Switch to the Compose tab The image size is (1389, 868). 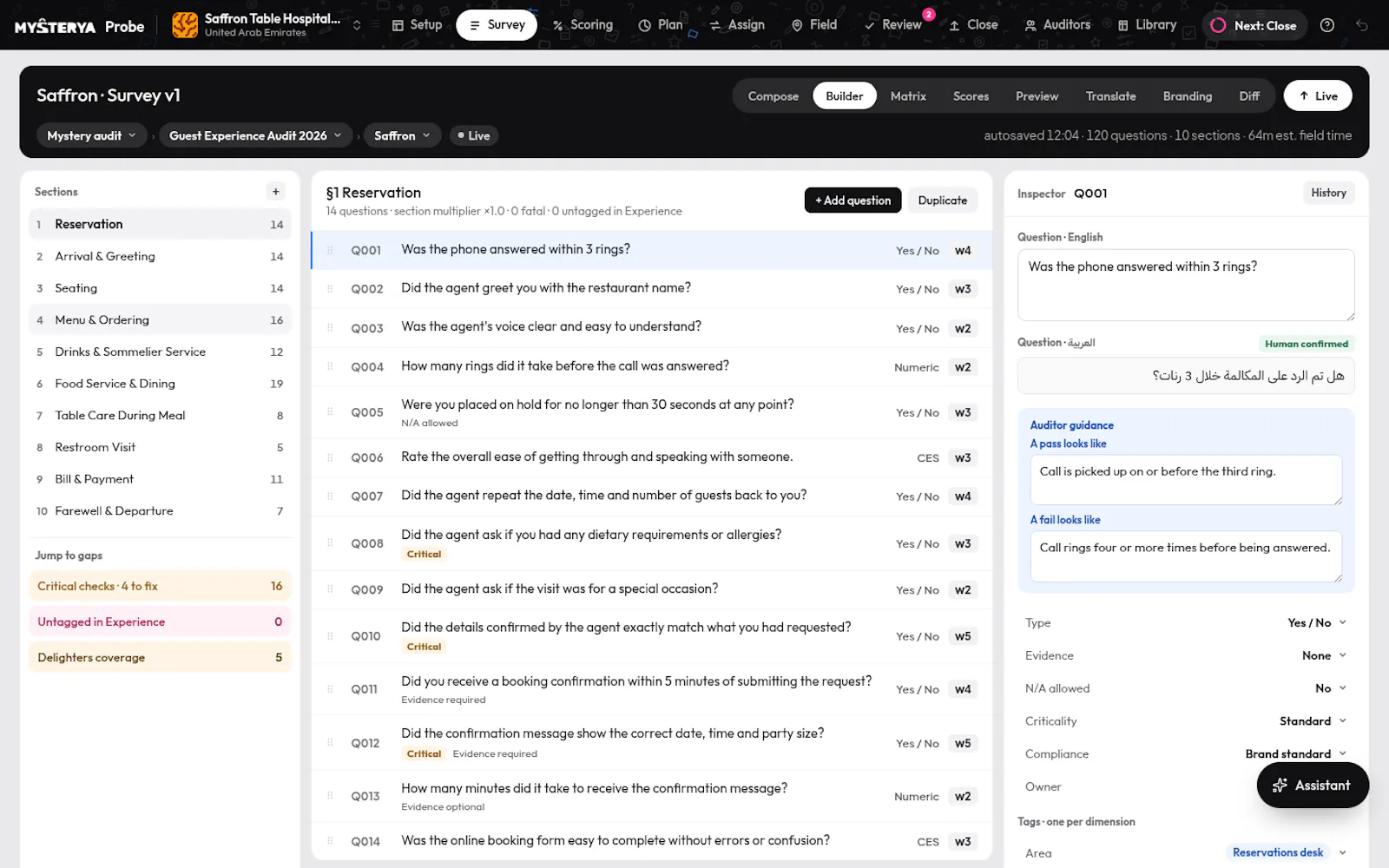point(773,96)
